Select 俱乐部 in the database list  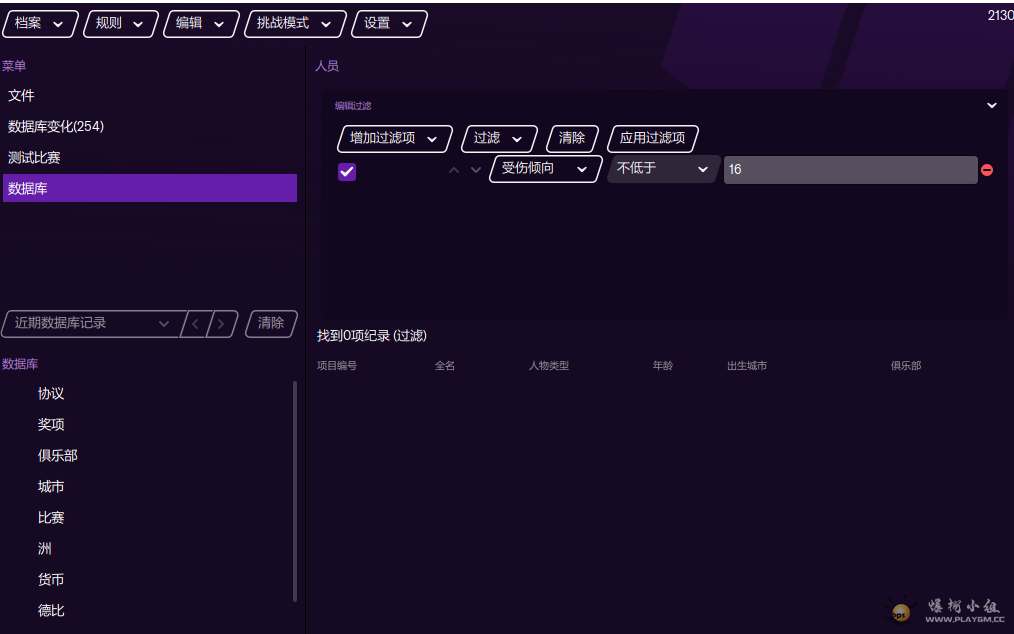coord(58,455)
